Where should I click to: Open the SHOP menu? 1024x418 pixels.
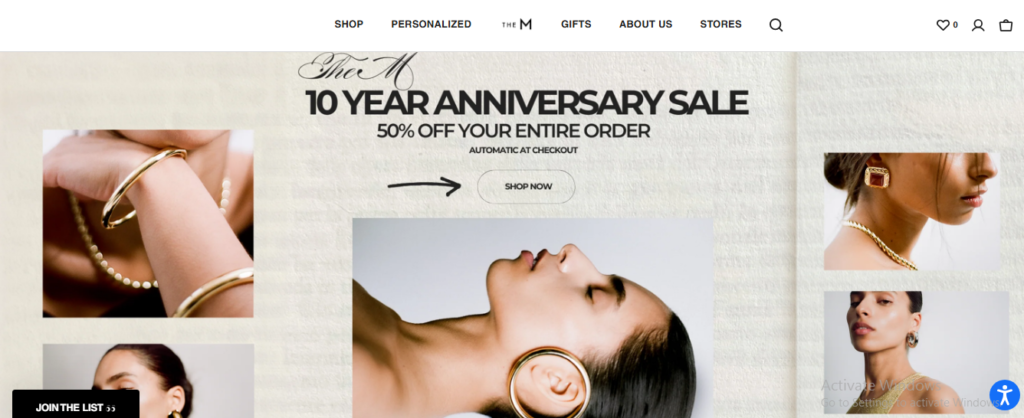tap(349, 24)
